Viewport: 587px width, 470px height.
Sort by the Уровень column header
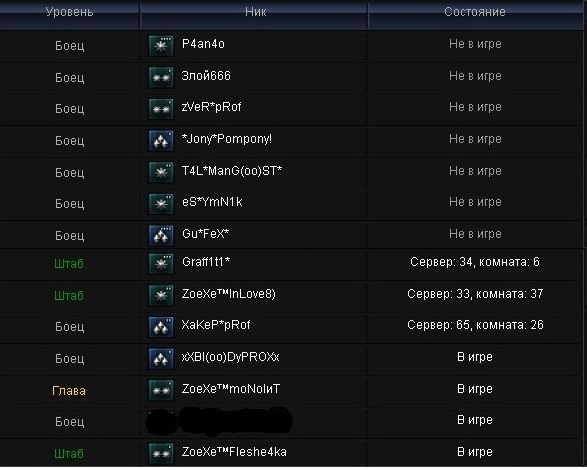[70, 14]
